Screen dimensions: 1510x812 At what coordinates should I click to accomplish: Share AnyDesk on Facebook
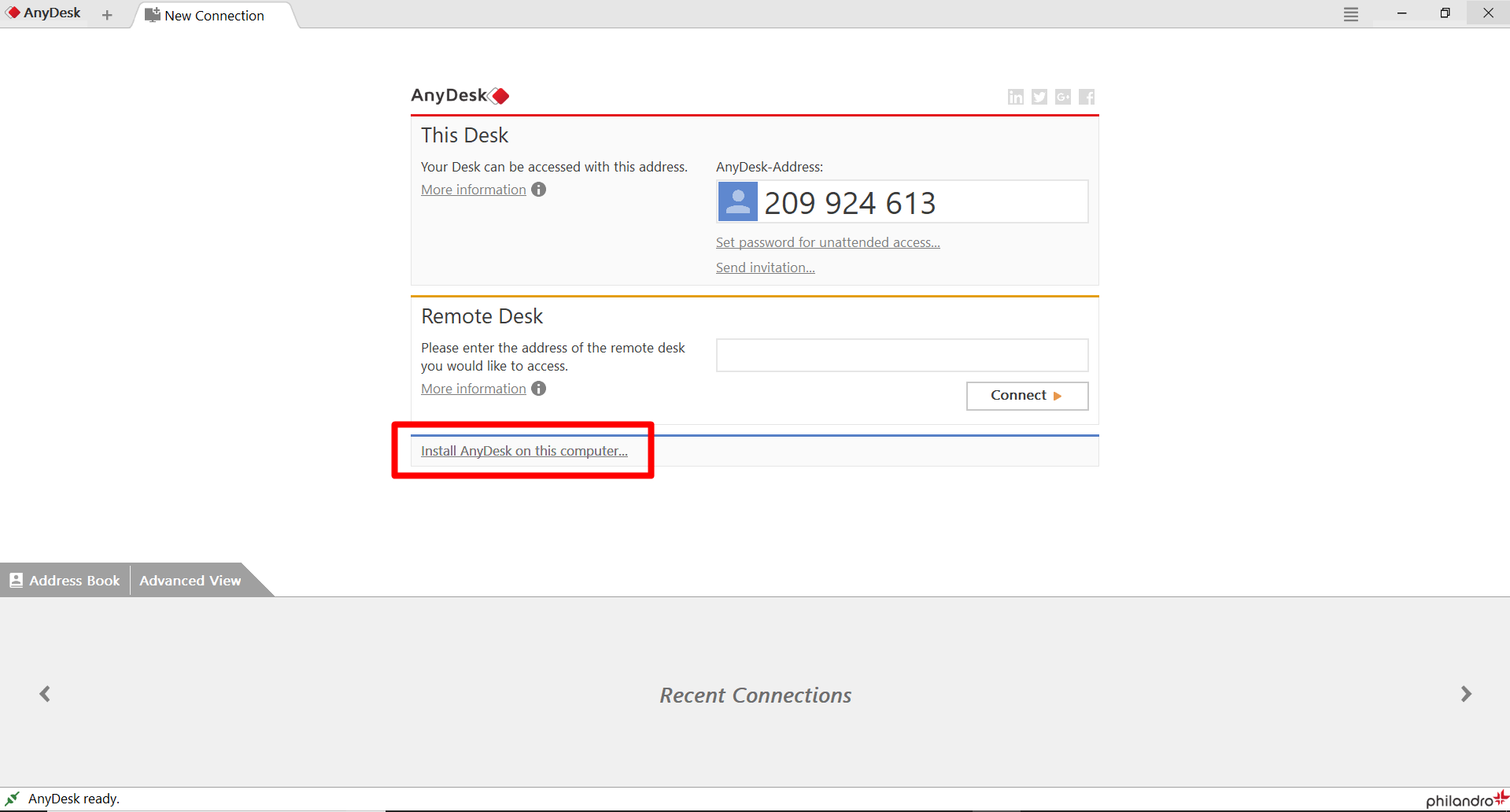pyautogui.click(x=1087, y=97)
